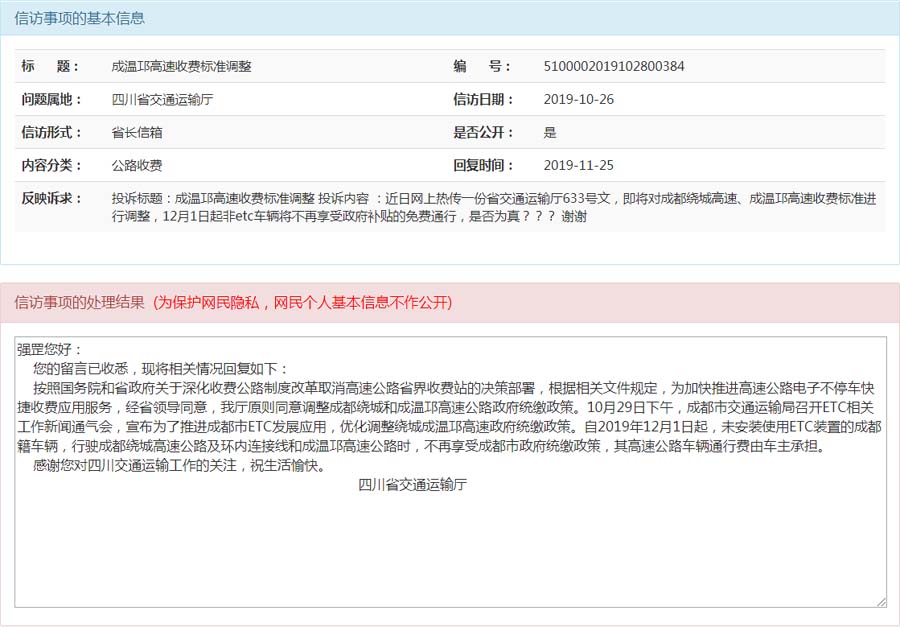Click the 编号 field label
This screenshot has width=900, height=627.
point(482,67)
